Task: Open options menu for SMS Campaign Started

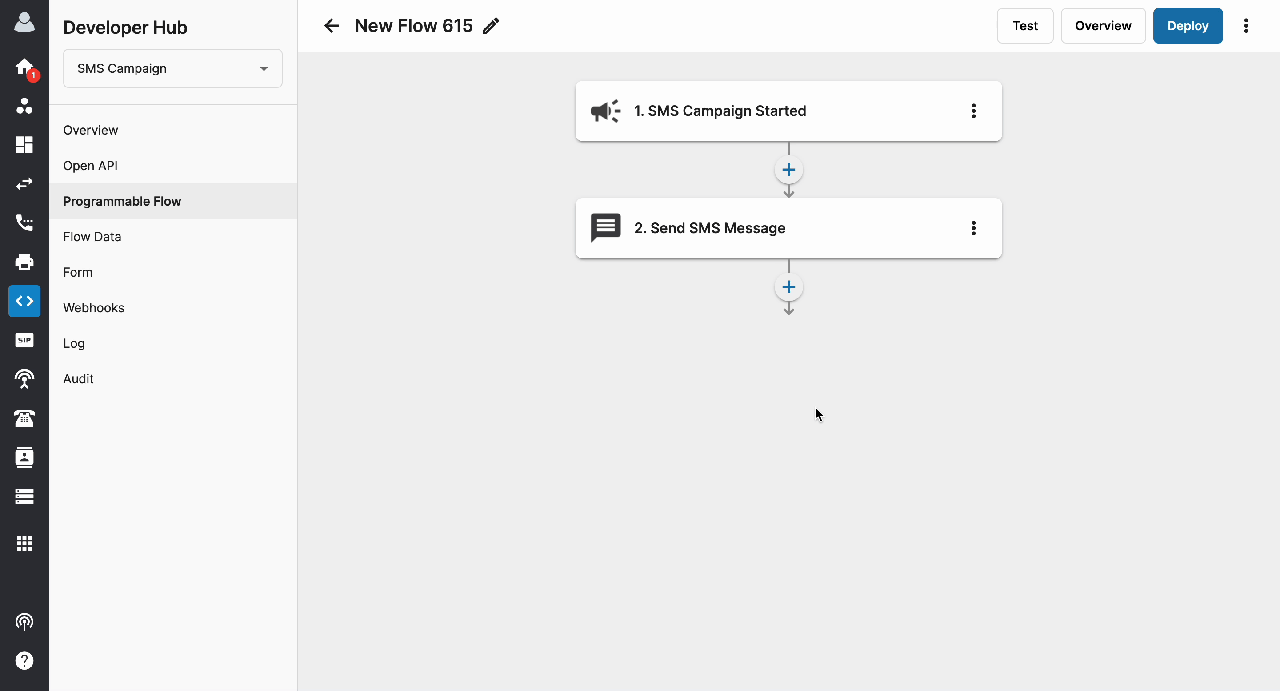Action: click(x=974, y=111)
